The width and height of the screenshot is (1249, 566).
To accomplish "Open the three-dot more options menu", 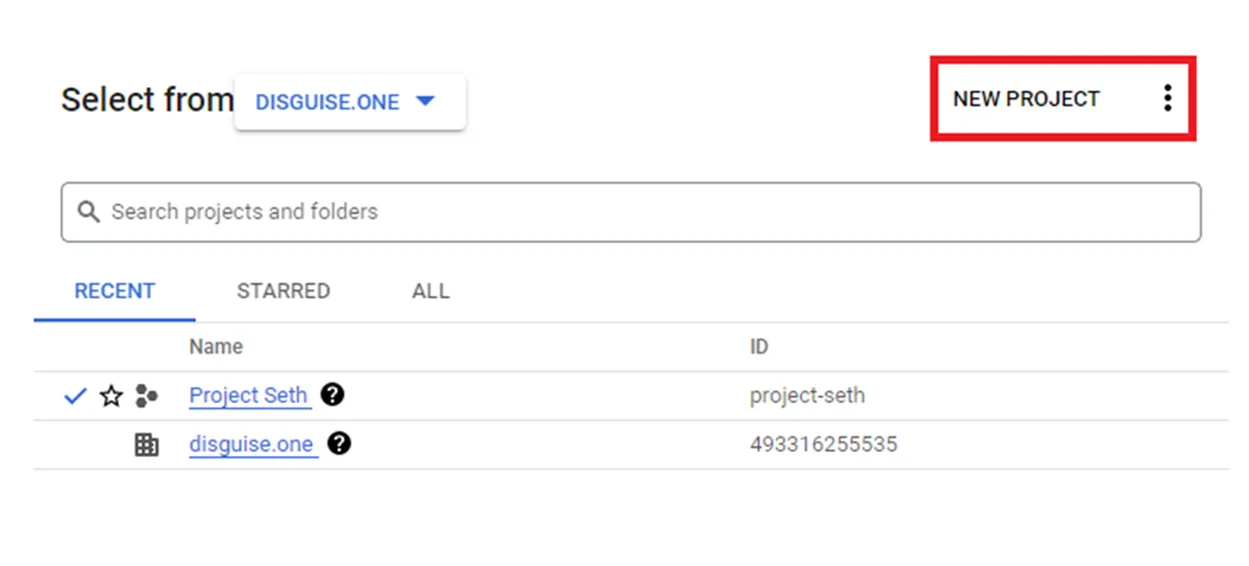I will tap(1166, 98).
